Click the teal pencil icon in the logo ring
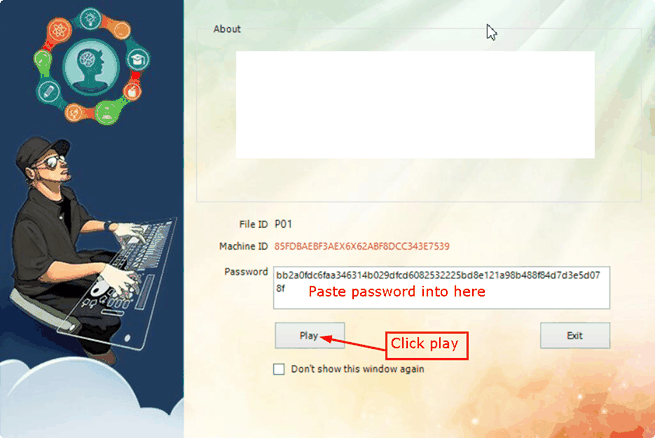 click(48, 91)
